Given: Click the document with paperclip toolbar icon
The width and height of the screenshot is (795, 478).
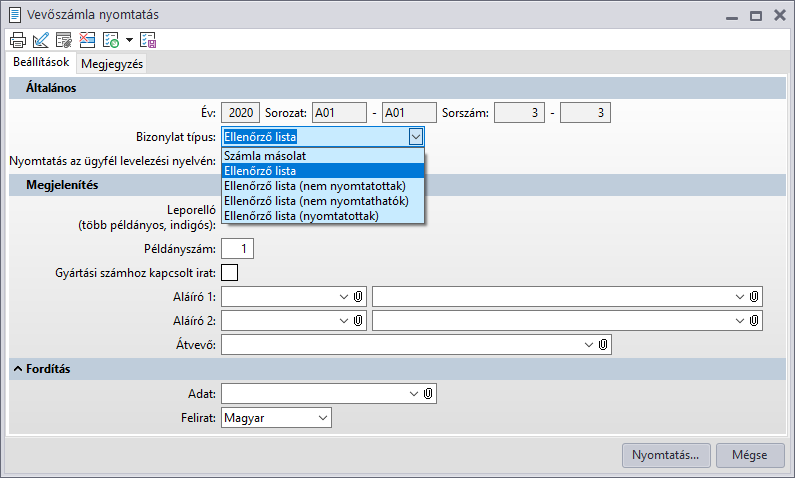Looking at the screenshot, I should [x=63, y=40].
